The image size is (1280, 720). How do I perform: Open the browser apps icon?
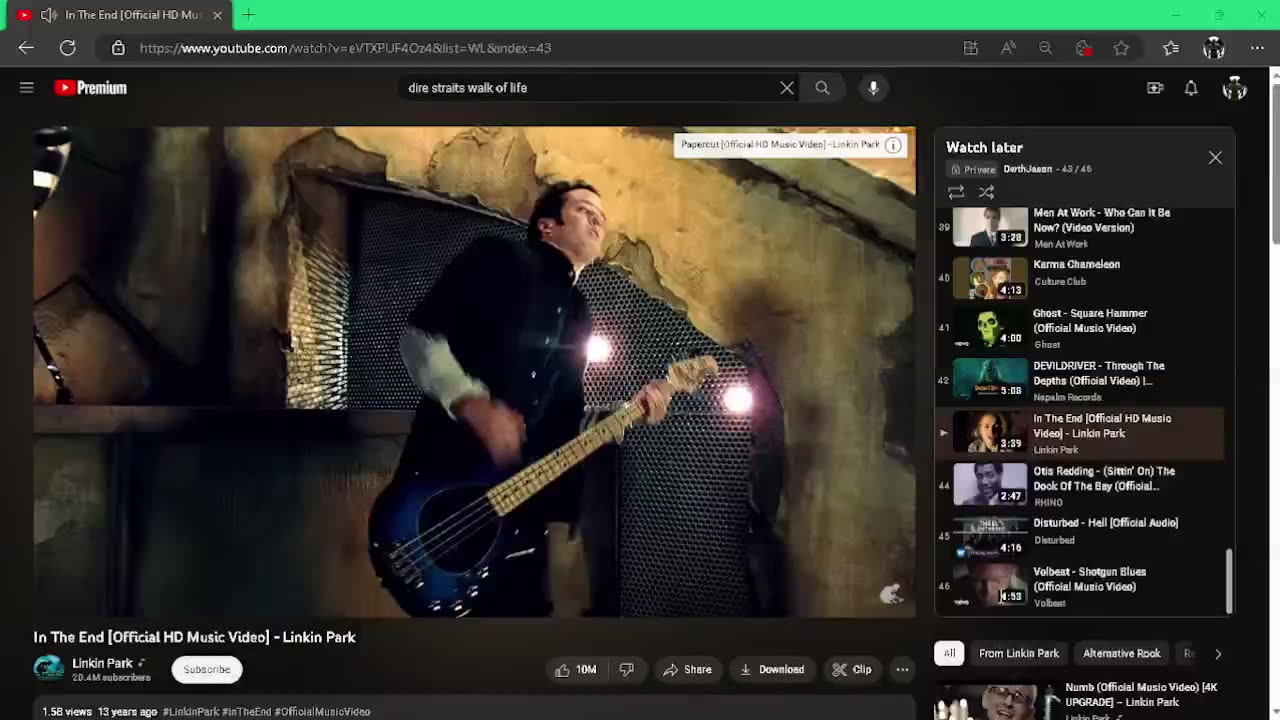pyautogui.click(x=970, y=48)
